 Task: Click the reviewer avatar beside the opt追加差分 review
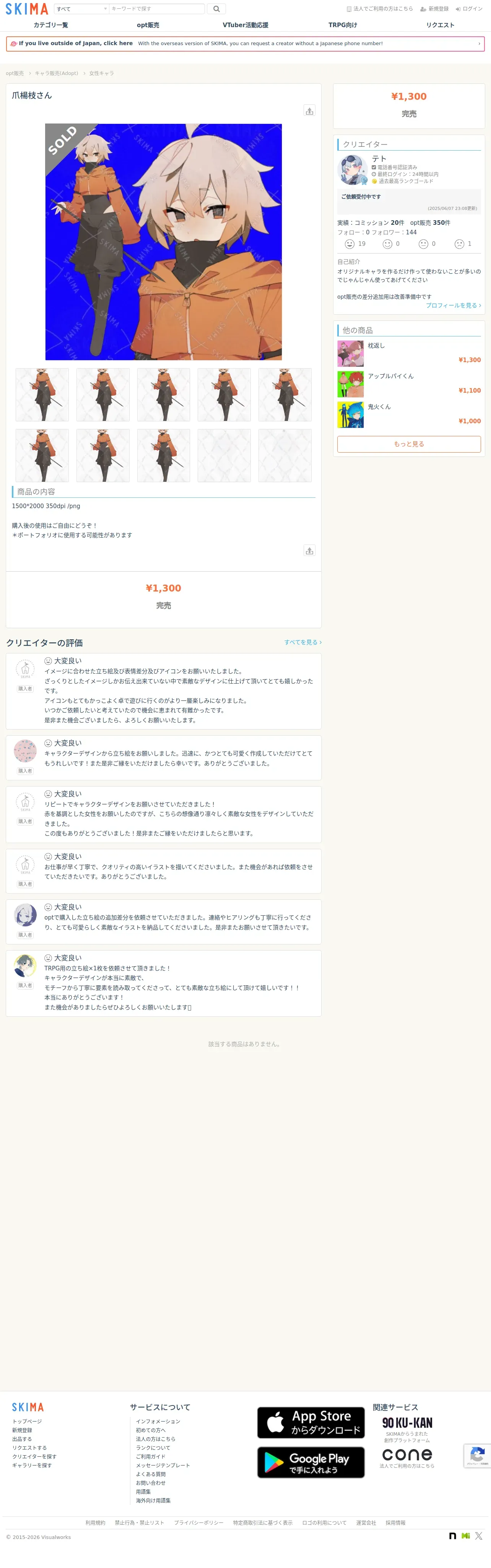(25, 915)
